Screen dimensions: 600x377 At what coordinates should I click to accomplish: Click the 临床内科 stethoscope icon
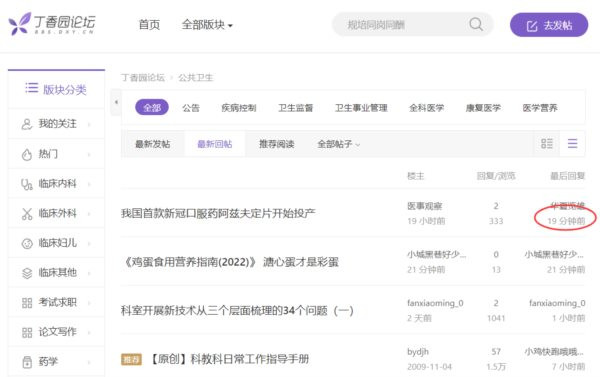coord(27,184)
